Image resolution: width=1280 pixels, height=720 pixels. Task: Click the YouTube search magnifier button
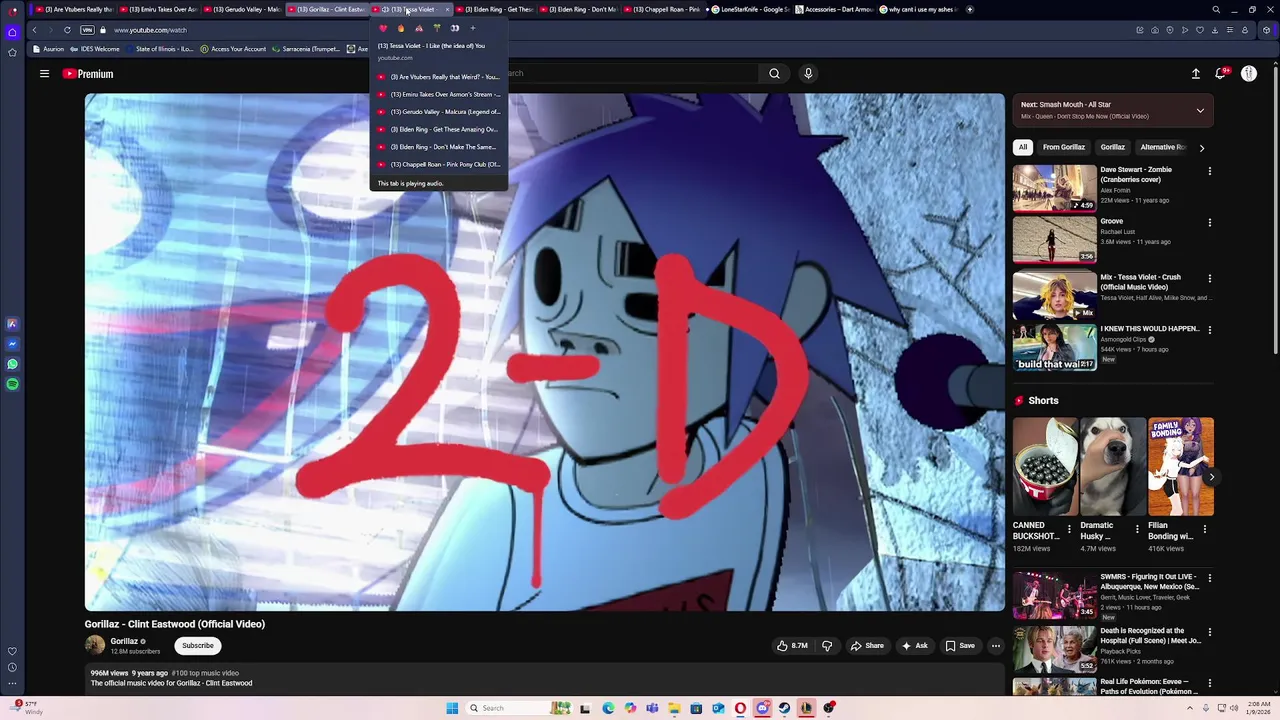tap(774, 73)
